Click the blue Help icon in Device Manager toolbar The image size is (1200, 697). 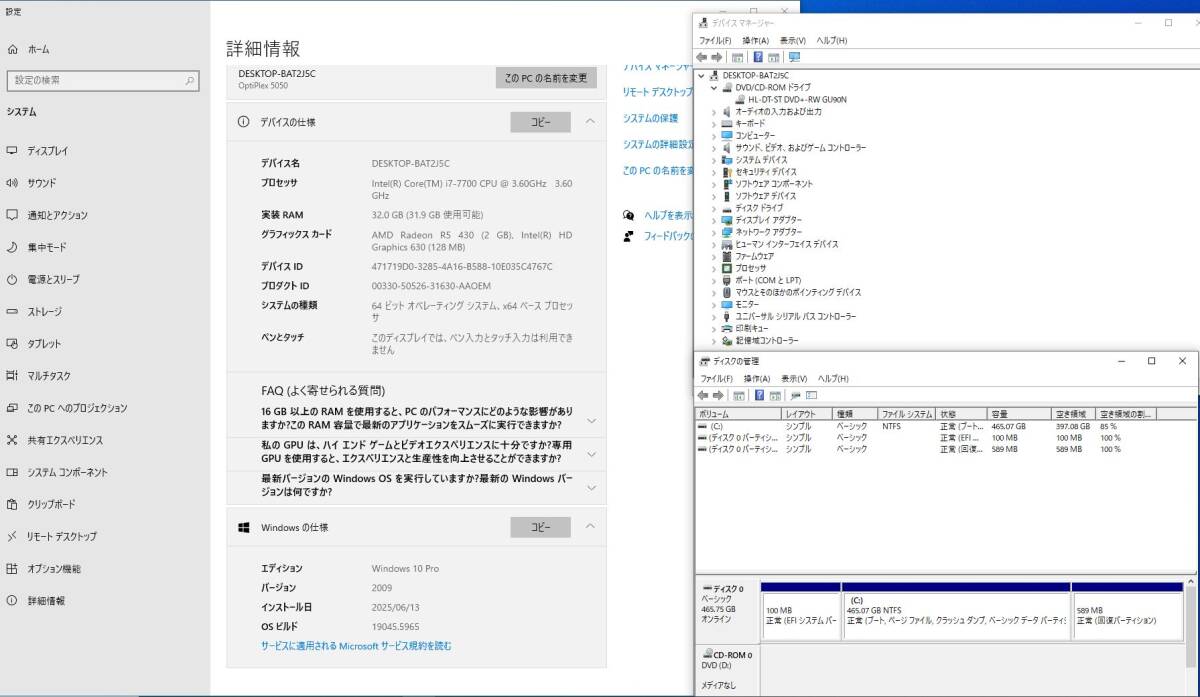click(x=758, y=57)
